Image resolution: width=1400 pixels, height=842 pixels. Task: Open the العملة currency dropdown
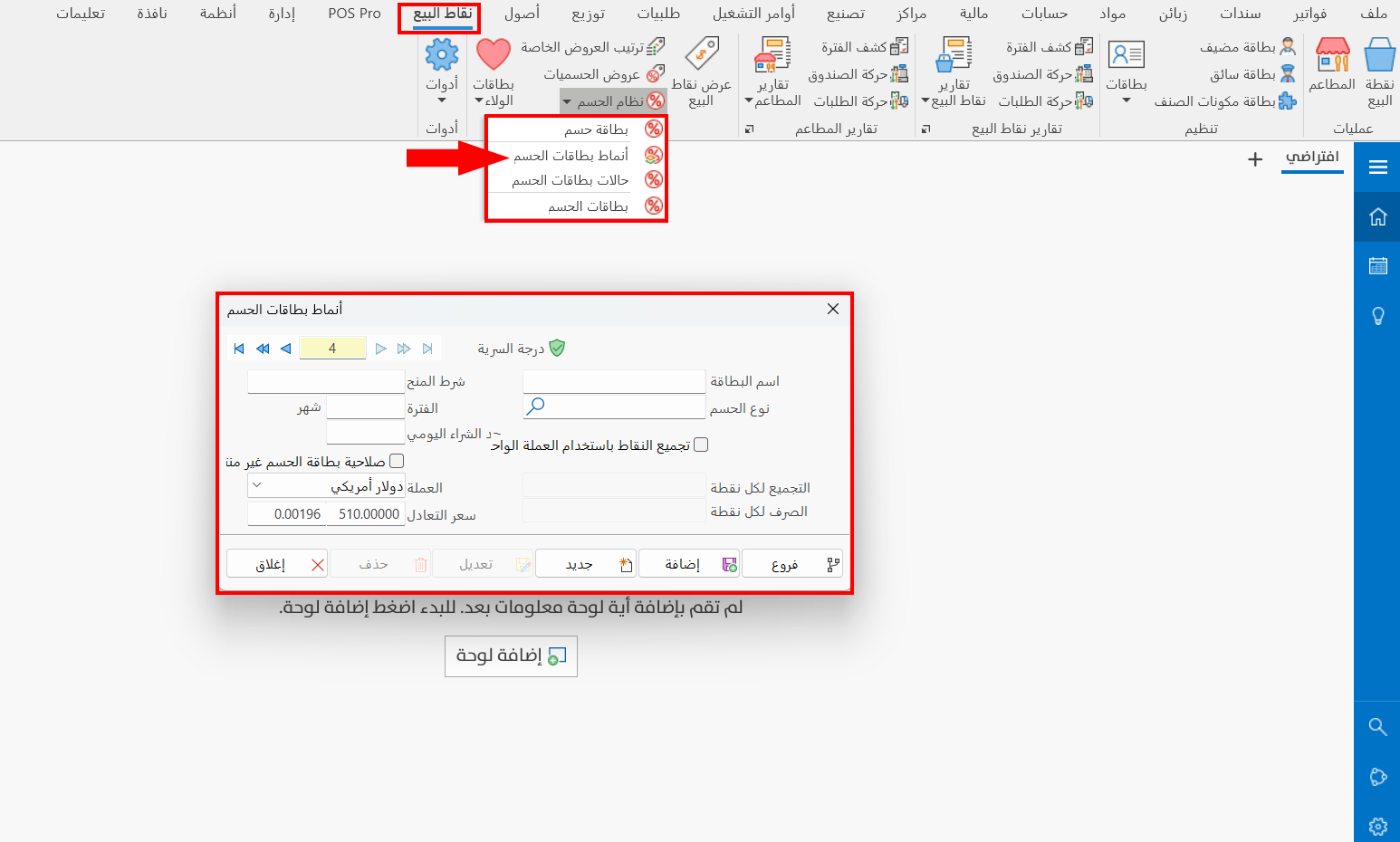[x=257, y=485]
